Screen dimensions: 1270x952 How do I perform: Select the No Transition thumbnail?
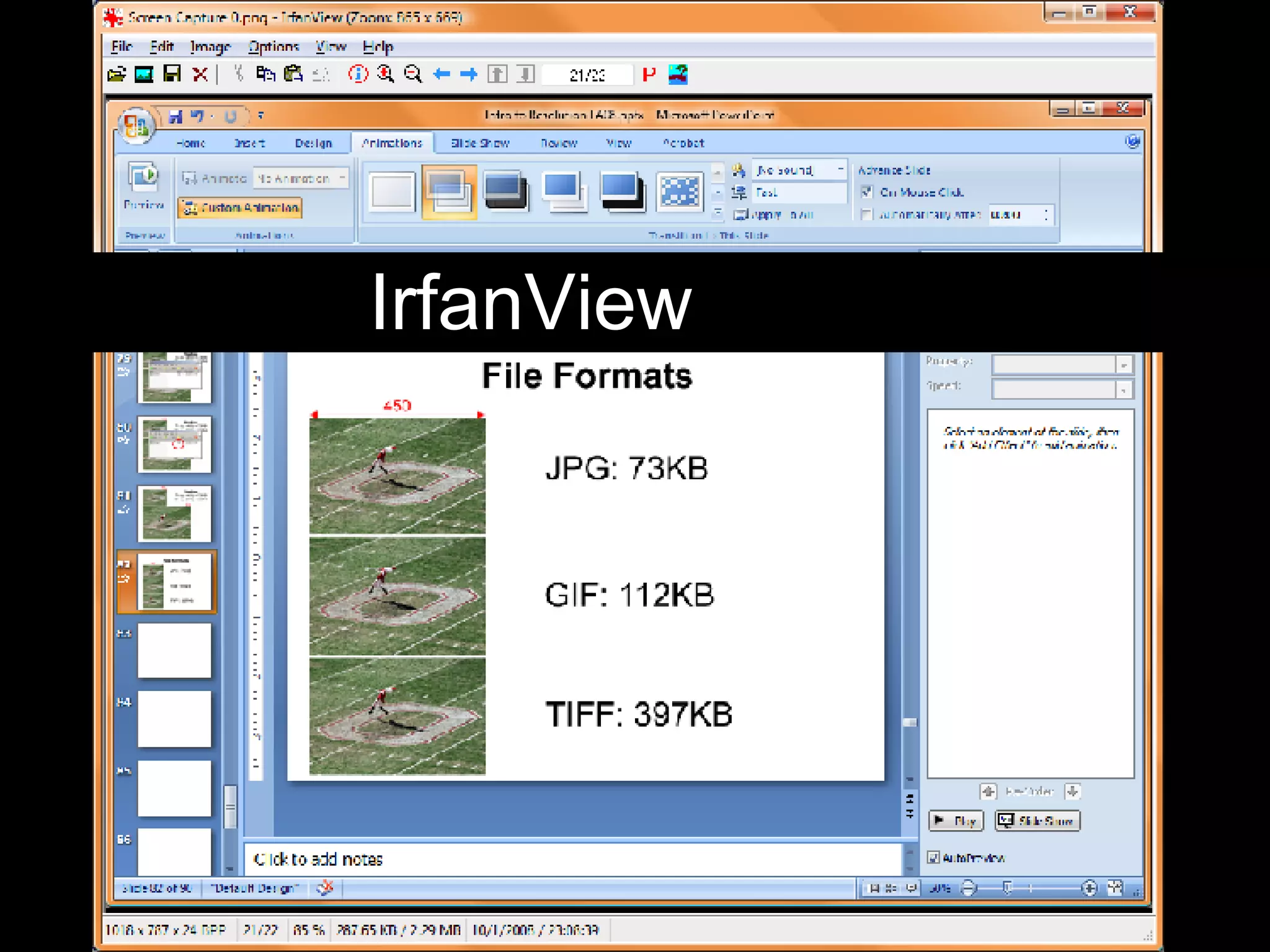(x=391, y=192)
